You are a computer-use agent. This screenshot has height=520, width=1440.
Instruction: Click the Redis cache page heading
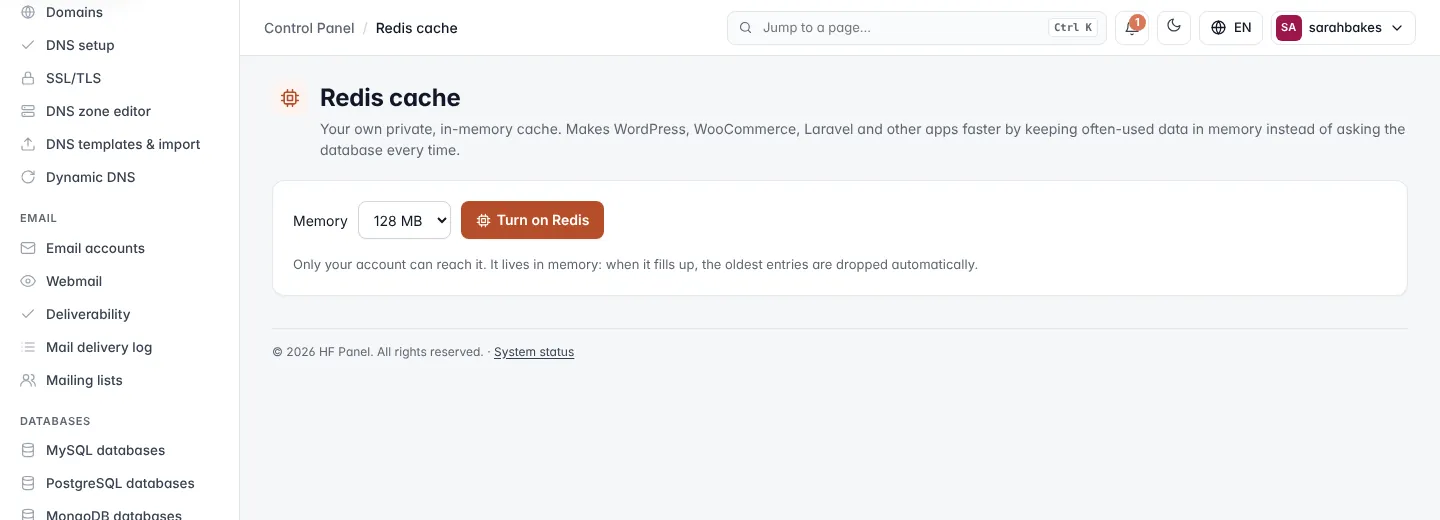pos(390,98)
